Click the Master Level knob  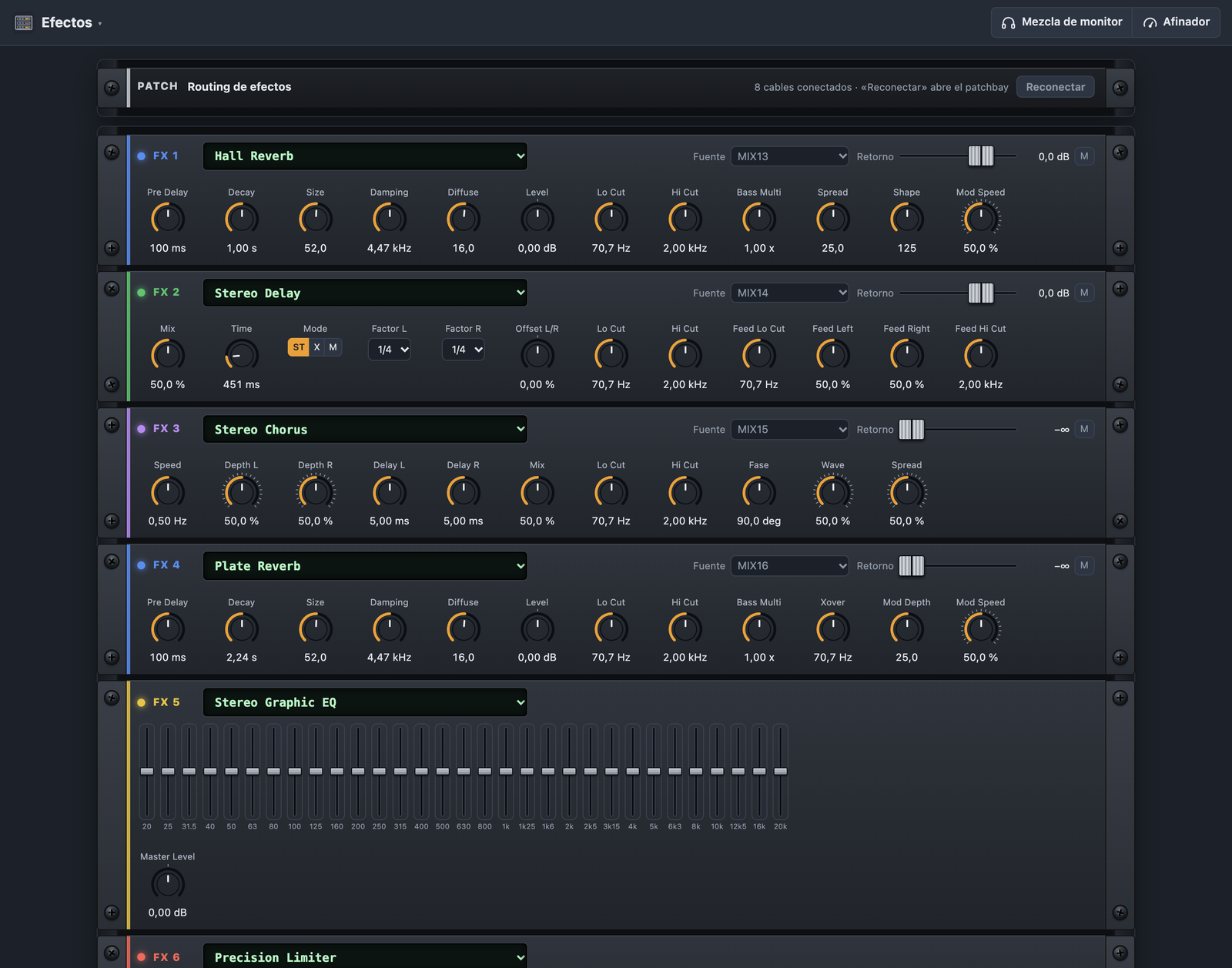click(168, 883)
